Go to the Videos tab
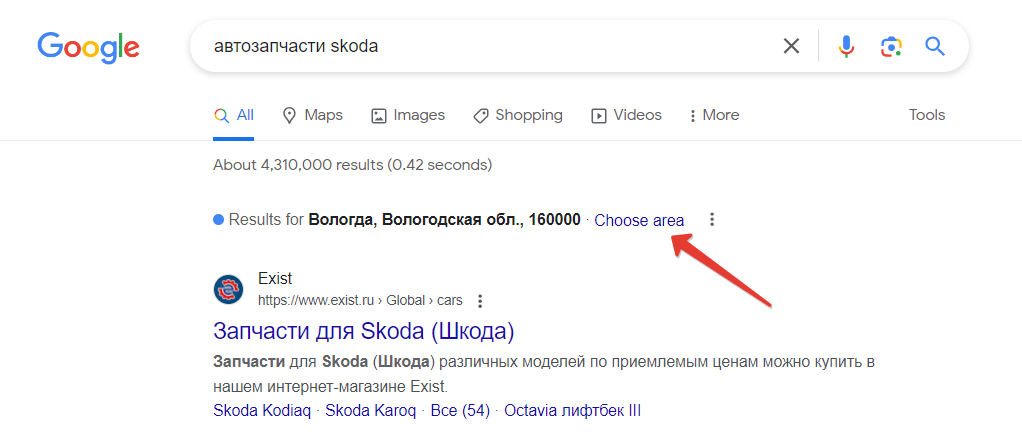Image resolution: width=1022 pixels, height=437 pixels. tap(626, 115)
